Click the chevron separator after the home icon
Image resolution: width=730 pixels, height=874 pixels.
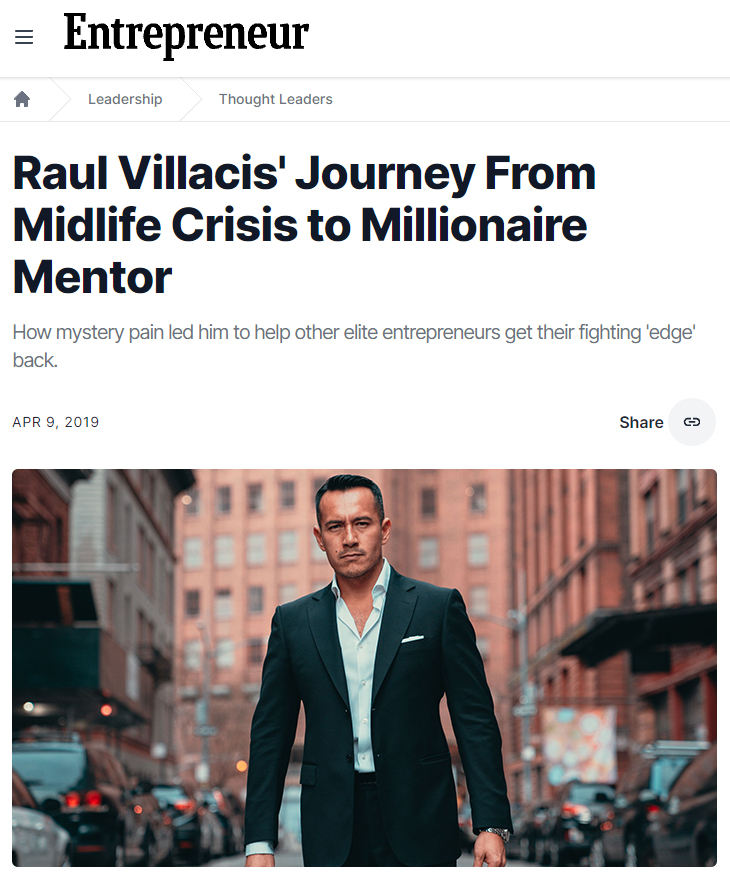60,99
